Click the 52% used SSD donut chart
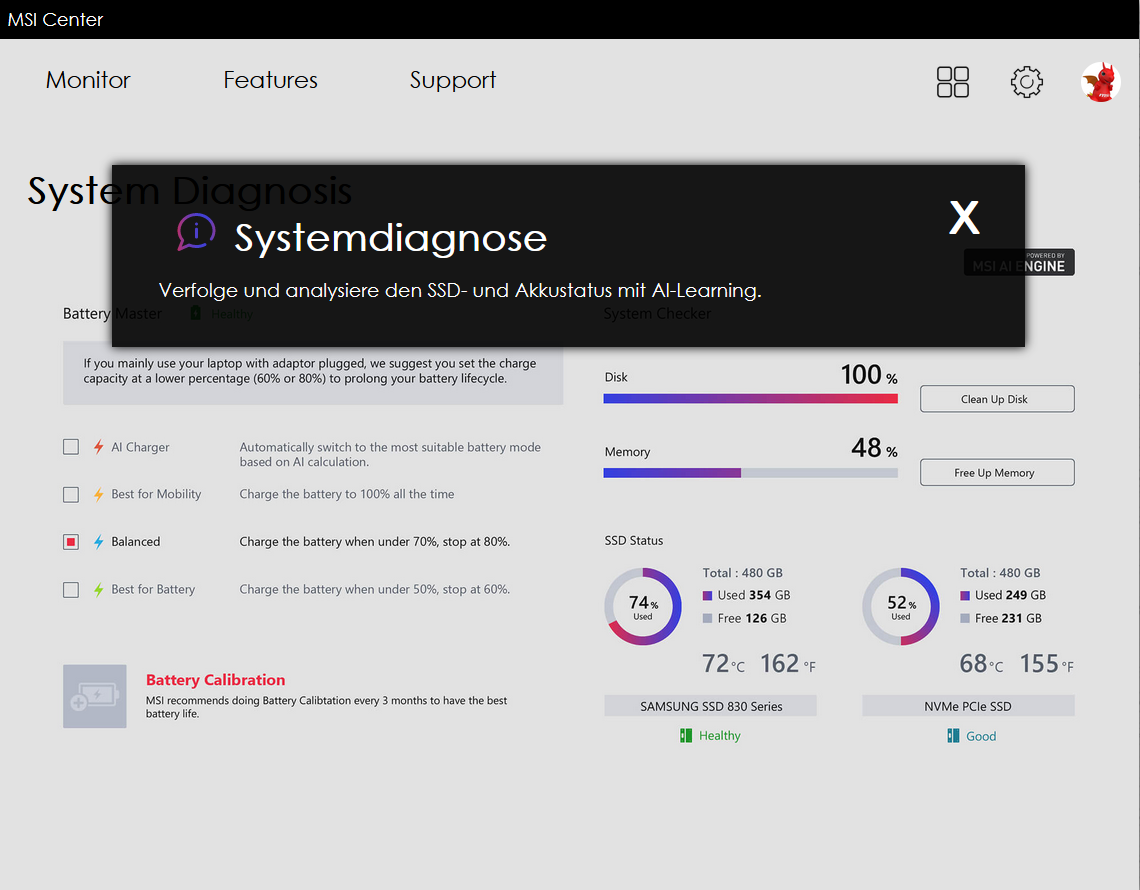 tap(901, 606)
